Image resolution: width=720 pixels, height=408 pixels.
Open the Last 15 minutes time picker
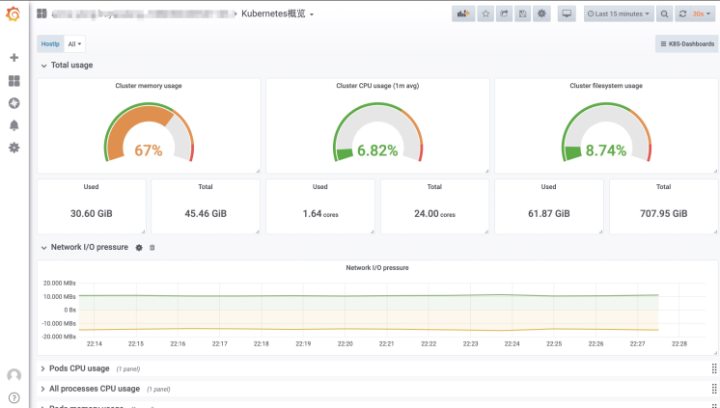619,14
